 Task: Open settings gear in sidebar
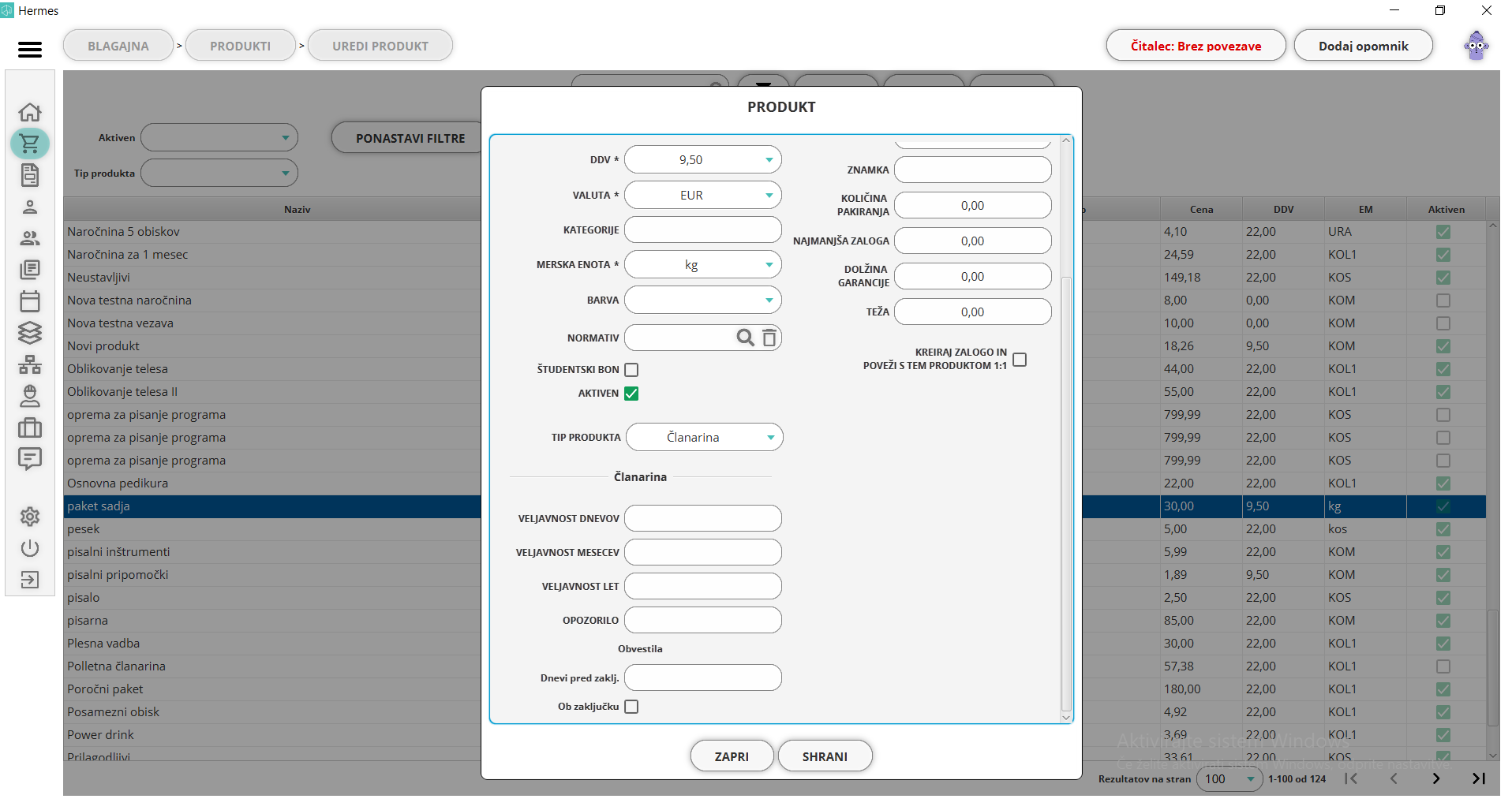30,517
